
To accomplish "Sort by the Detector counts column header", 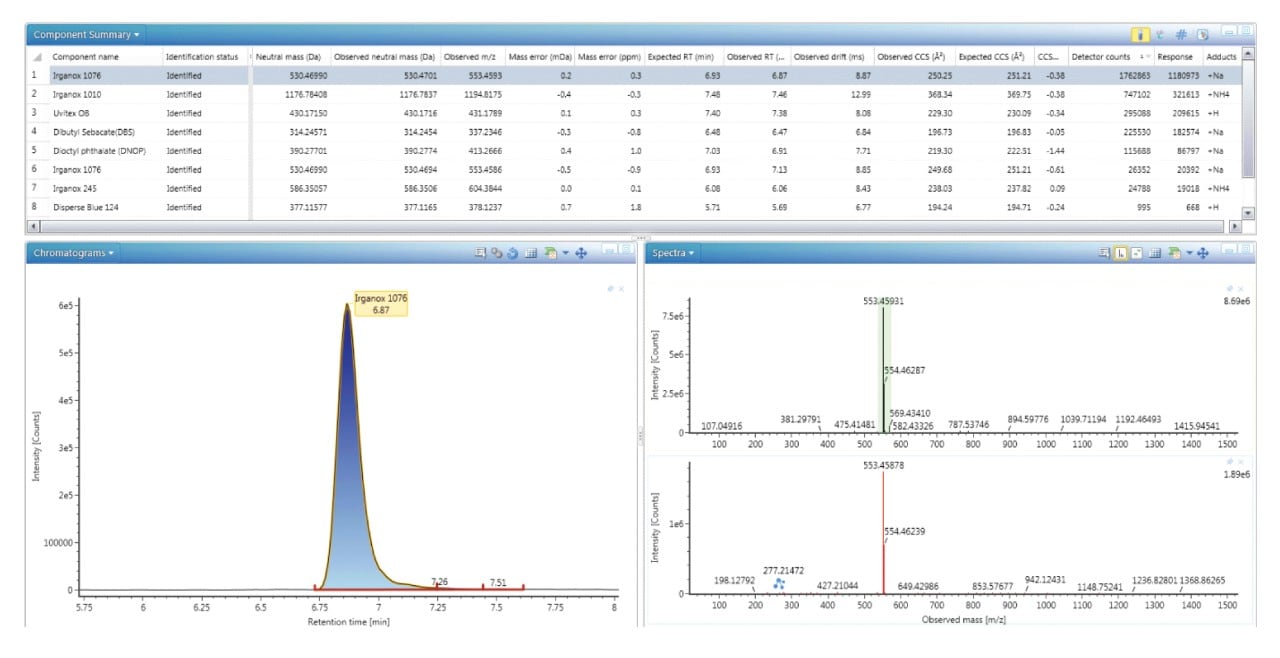I will click(x=1101, y=57).
